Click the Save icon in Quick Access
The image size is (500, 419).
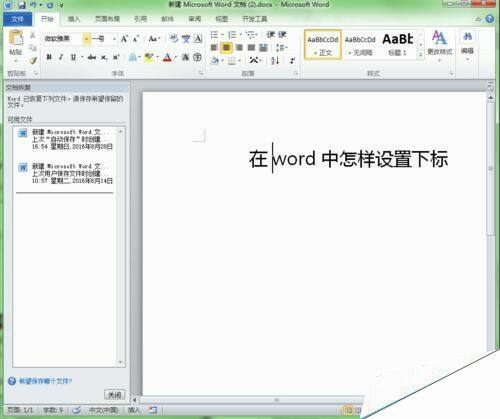(x=21, y=5)
